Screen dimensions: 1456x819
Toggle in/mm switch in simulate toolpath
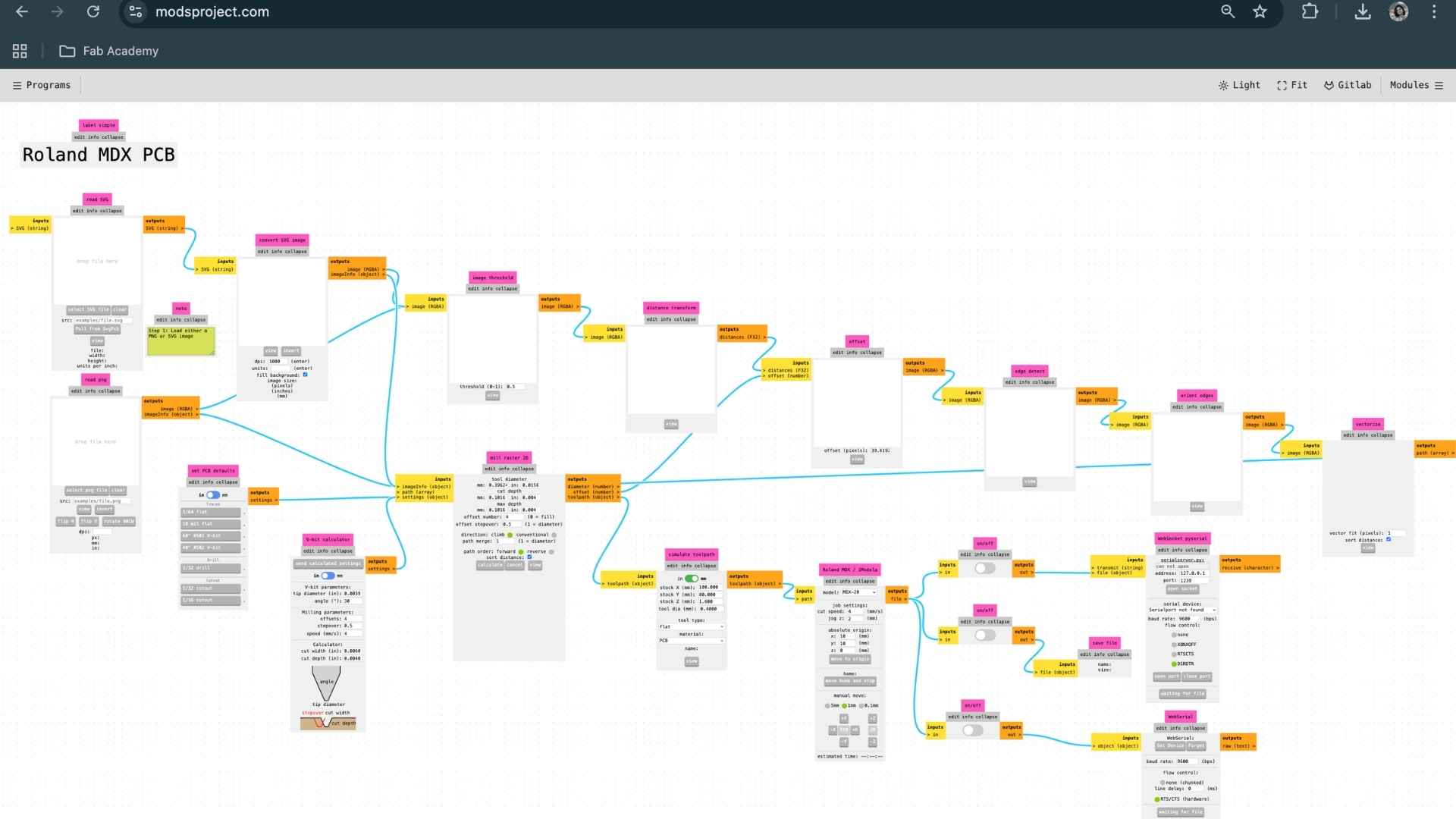click(691, 579)
